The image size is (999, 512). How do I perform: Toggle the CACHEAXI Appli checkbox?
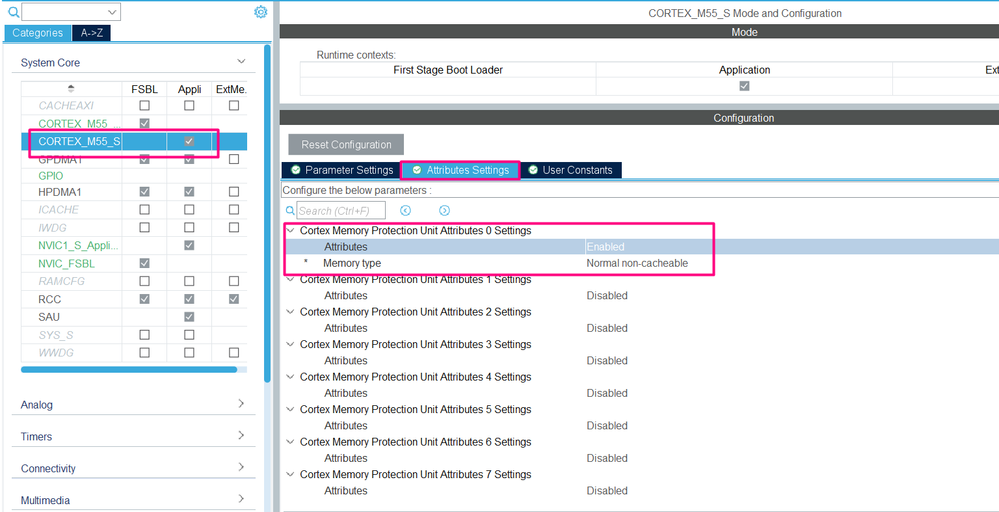click(189, 105)
